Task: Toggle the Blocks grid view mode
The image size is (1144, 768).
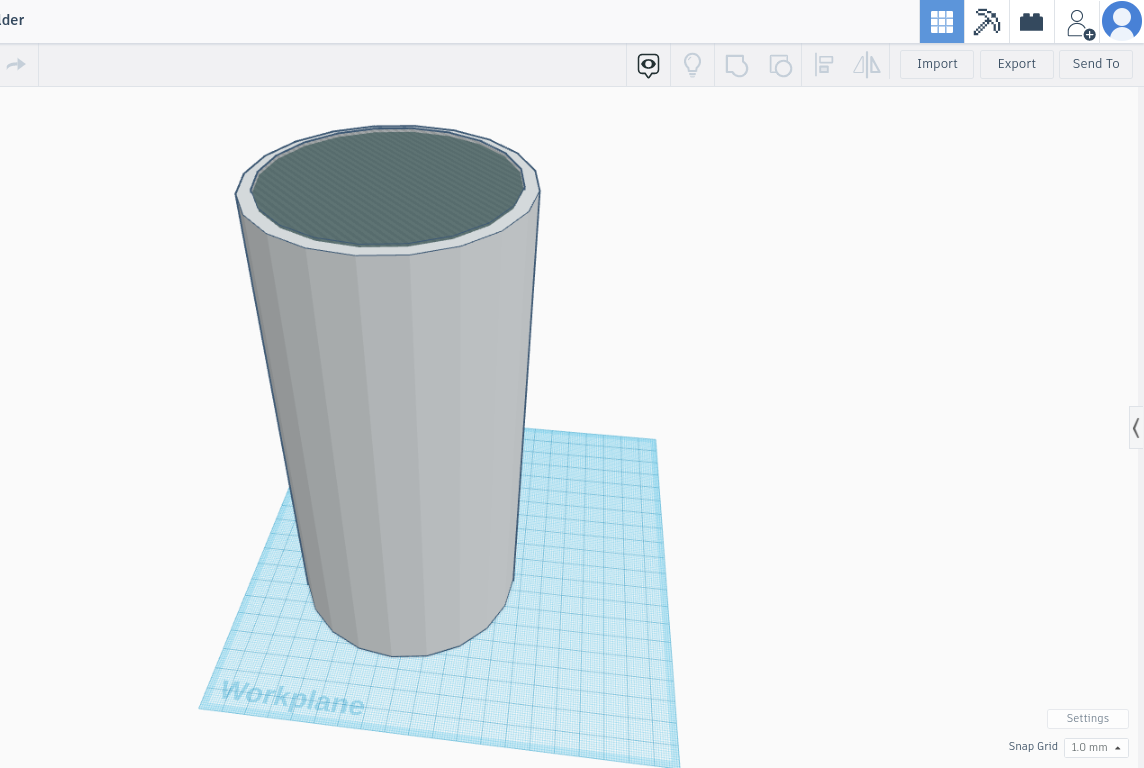Action: (941, 21)
